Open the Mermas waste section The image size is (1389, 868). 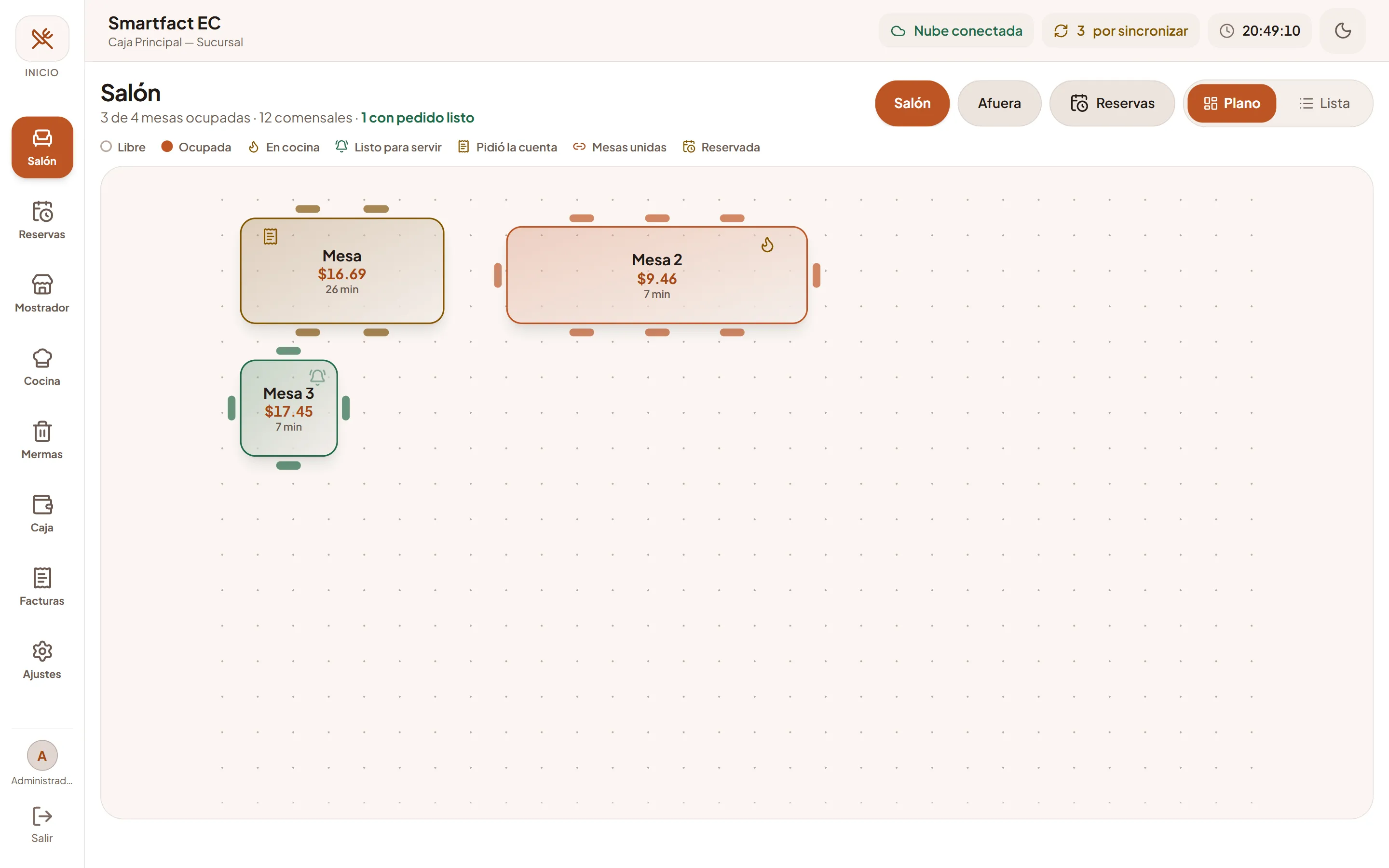point(42,440)
